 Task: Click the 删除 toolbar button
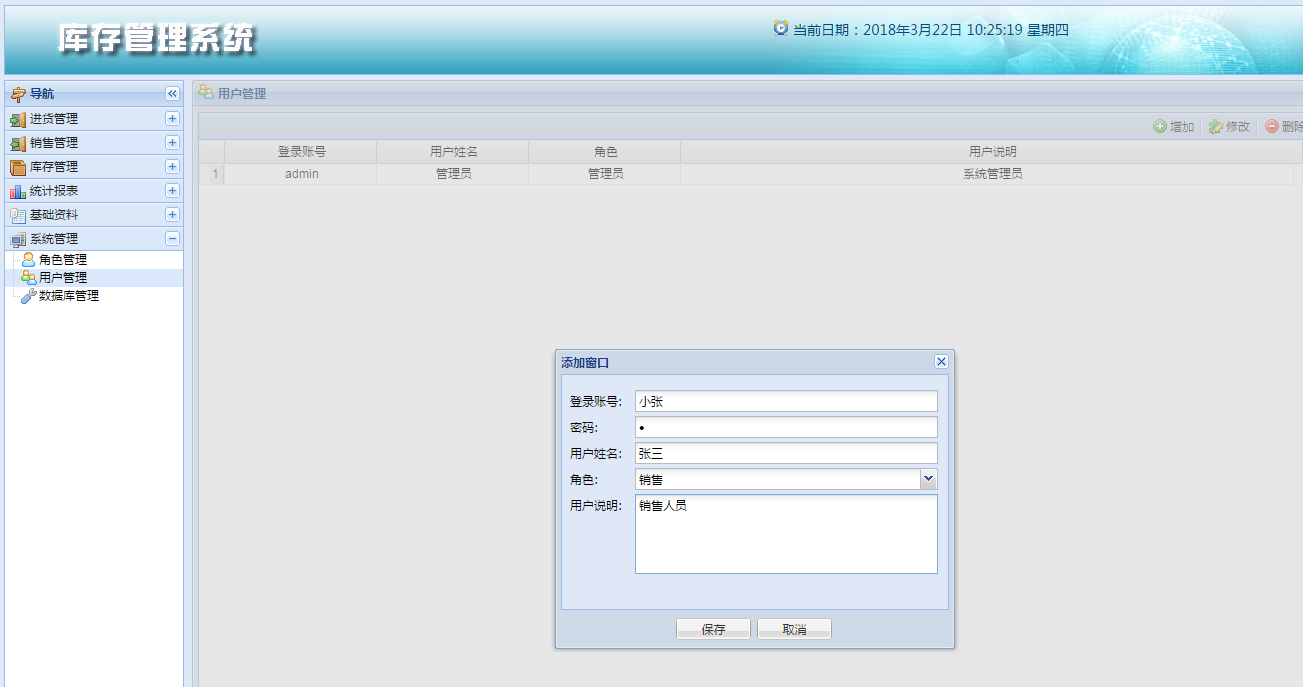tap(1284, 127)
